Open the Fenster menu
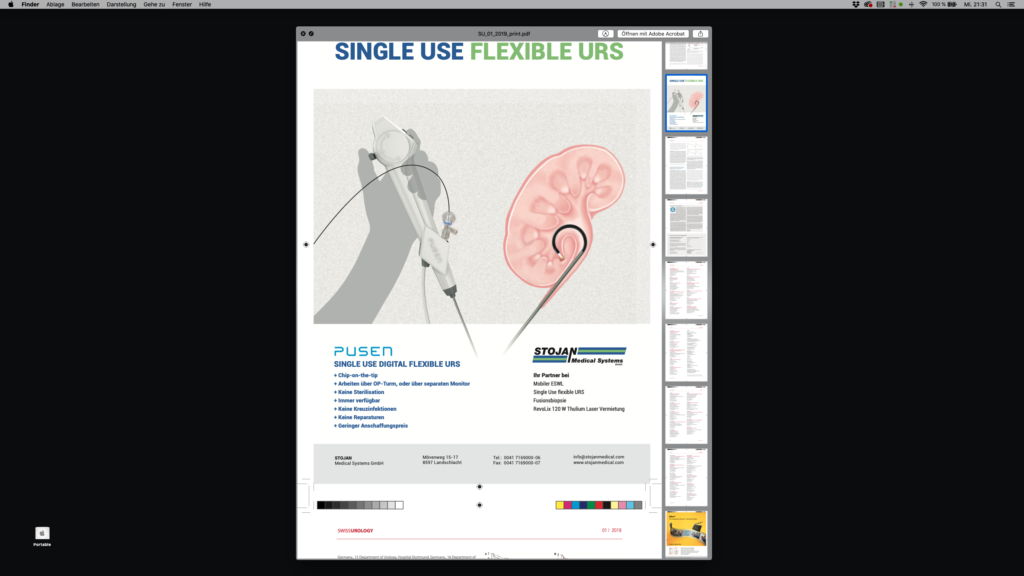Viewport: 1024px width, 576px height. tap(182, 5)
